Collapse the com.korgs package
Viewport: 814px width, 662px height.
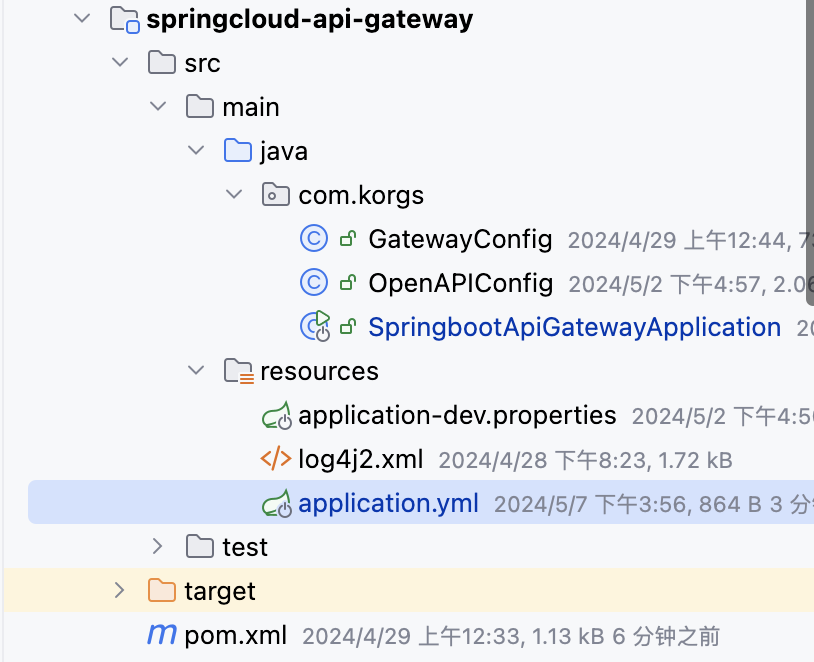click(234, 194)
